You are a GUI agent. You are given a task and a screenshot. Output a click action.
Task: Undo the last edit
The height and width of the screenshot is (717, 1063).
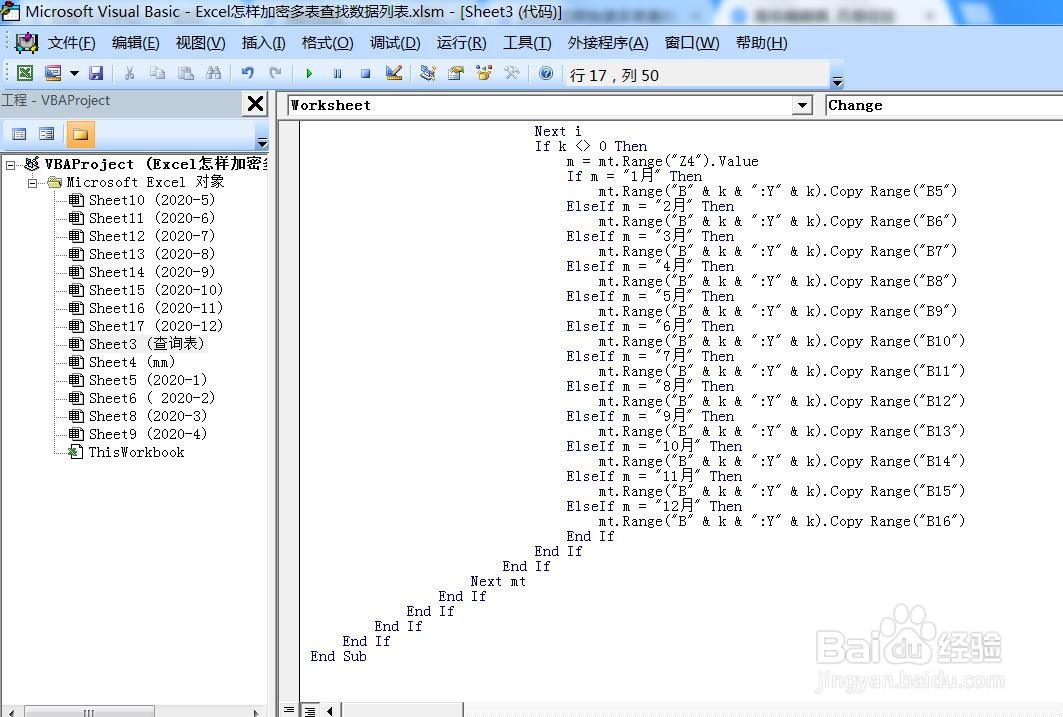pyautogui.click(x=247, y=73)
